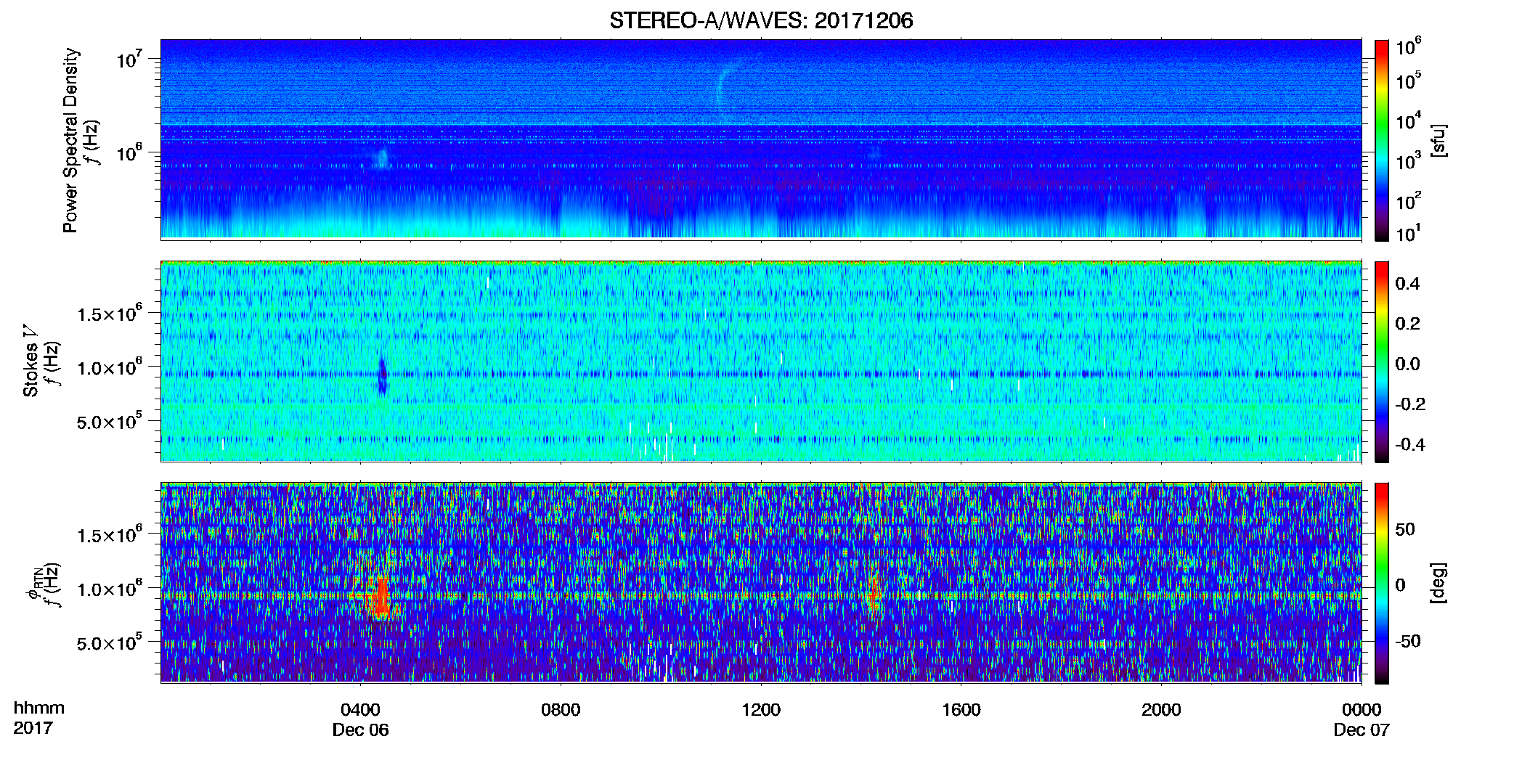The width and height of the screenshot is (1522, 784).
Task: Click the 10^2 label on sfu colorbar
Action: click(1408, 201)
